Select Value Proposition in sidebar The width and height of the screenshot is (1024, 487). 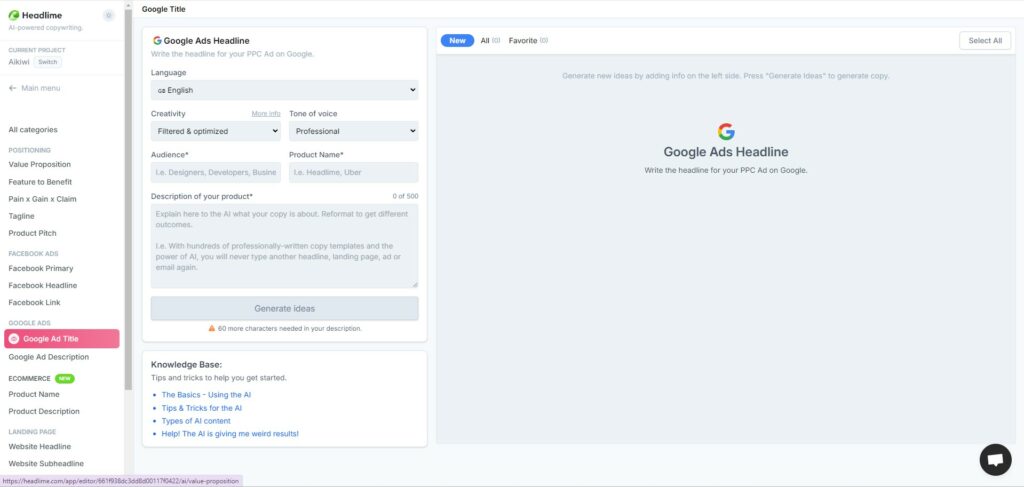coord(40,165)
